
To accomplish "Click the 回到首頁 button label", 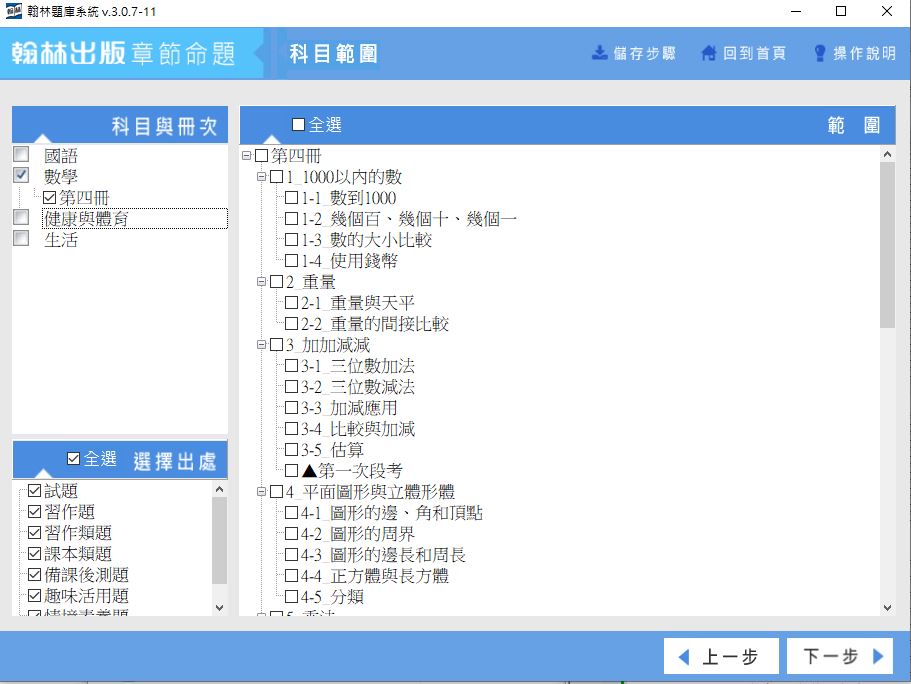I will coord(754,53).
